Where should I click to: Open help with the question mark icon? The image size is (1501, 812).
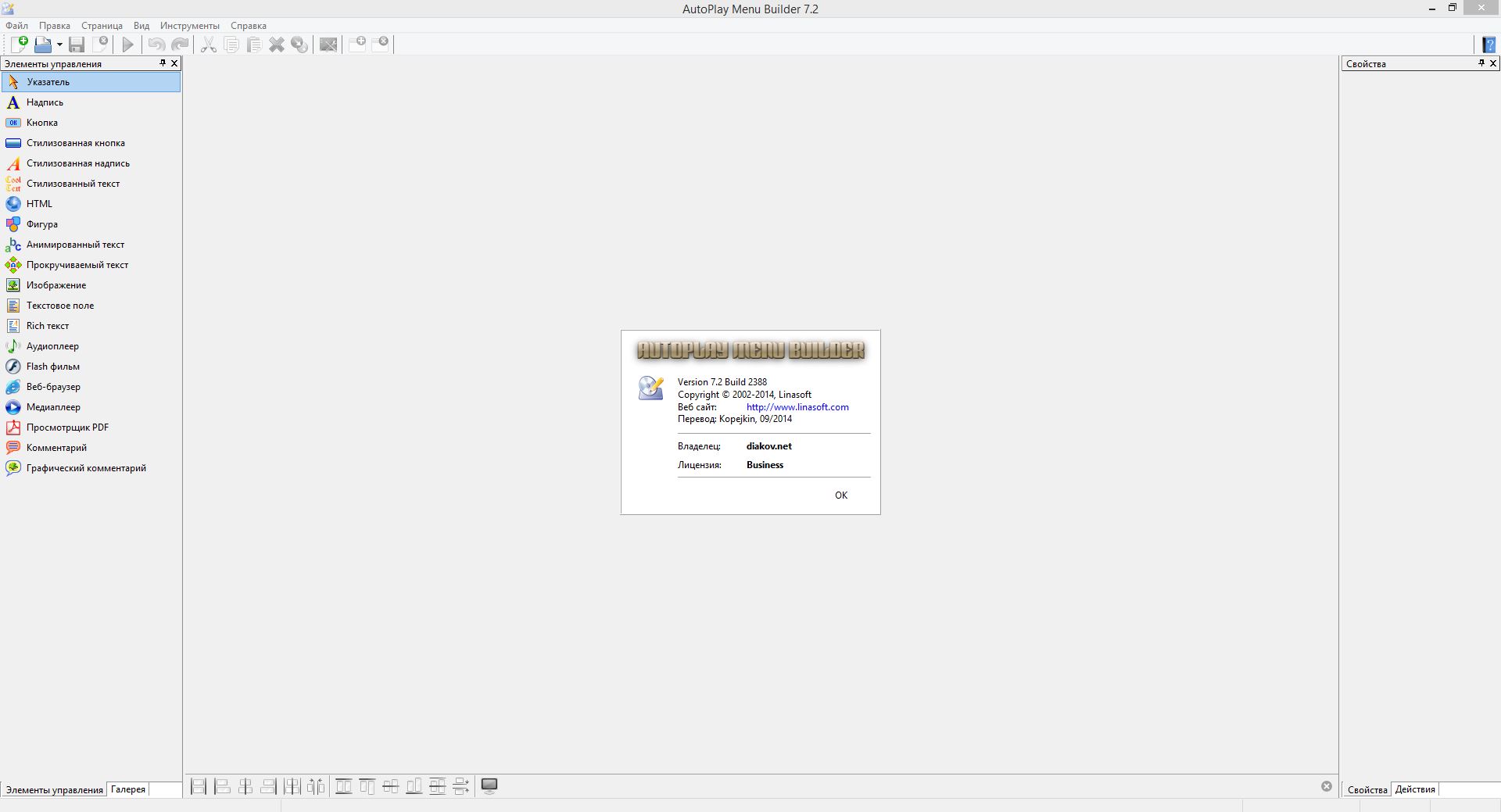point(1489,45)
